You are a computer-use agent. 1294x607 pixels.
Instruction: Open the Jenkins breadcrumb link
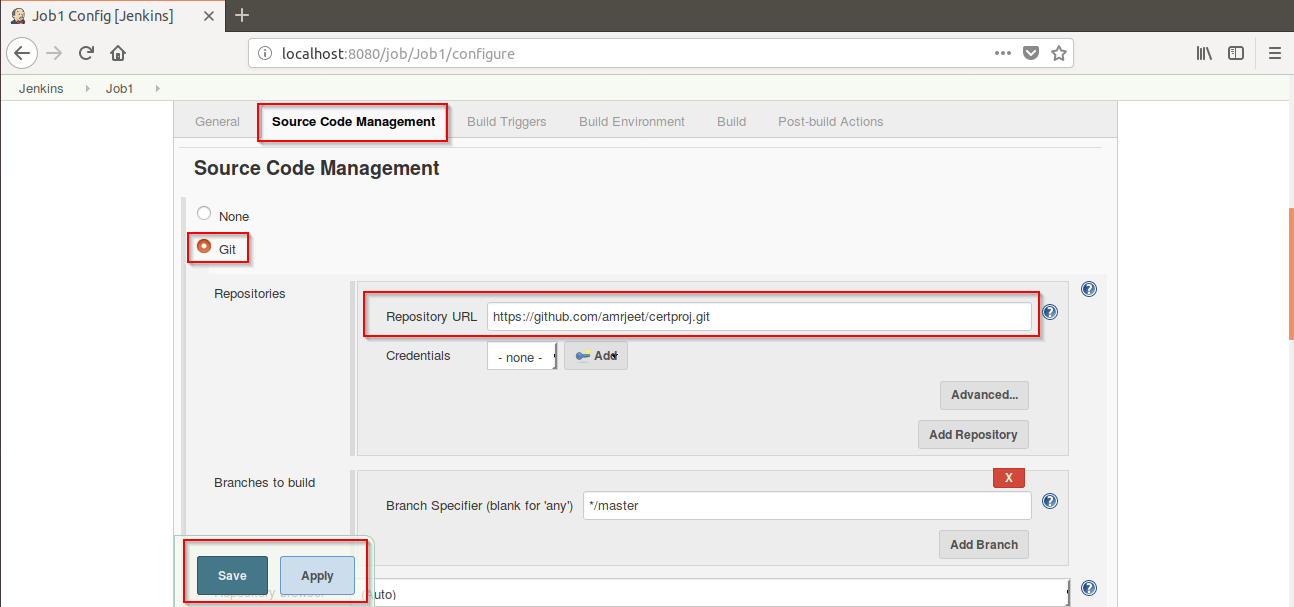point(41,89)
